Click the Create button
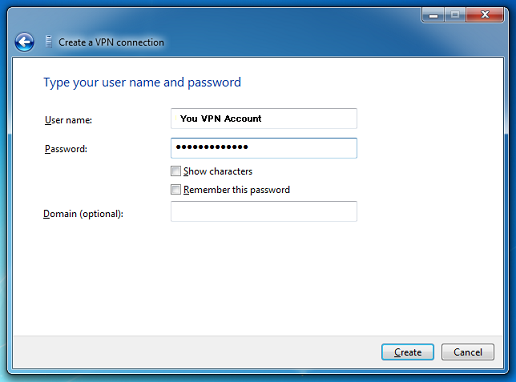Image resolution: width=516 pixels, height=382 pixels. [408, 352]
